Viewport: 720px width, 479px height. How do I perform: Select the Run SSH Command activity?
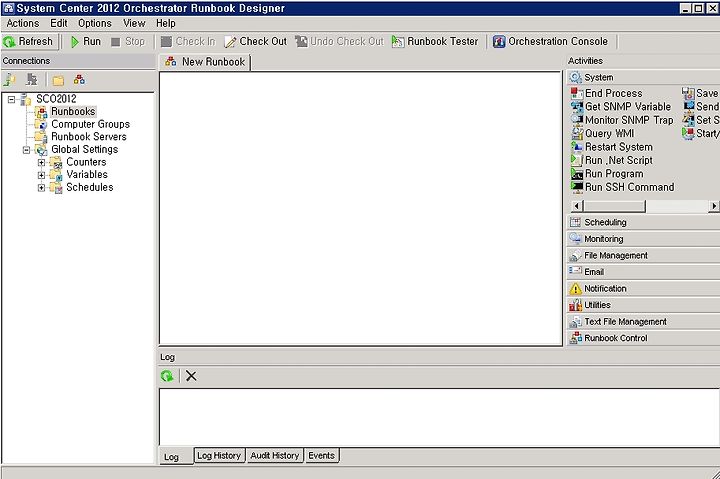[x=623, y=187]
